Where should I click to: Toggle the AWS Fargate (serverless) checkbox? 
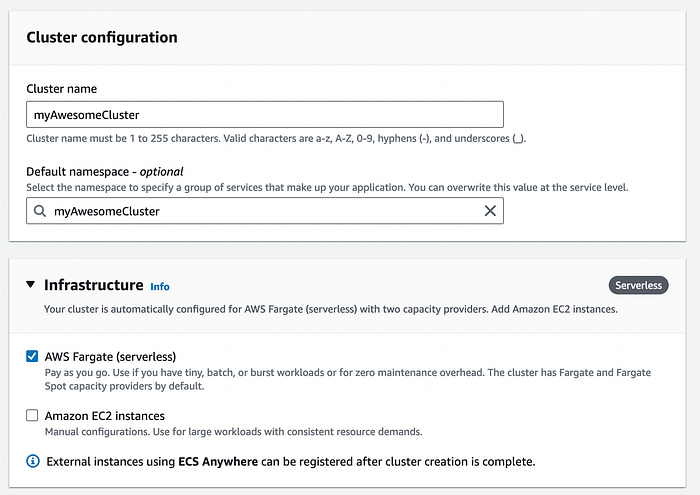33,356
